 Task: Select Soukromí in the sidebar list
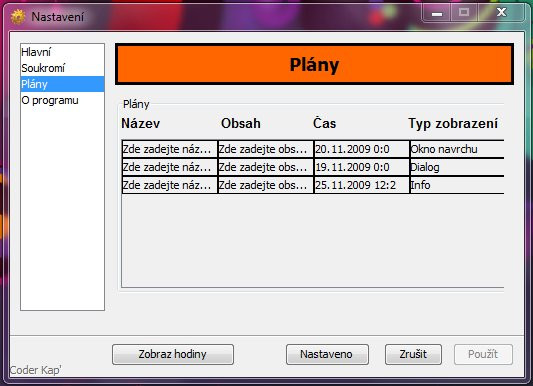click(62, 68)
